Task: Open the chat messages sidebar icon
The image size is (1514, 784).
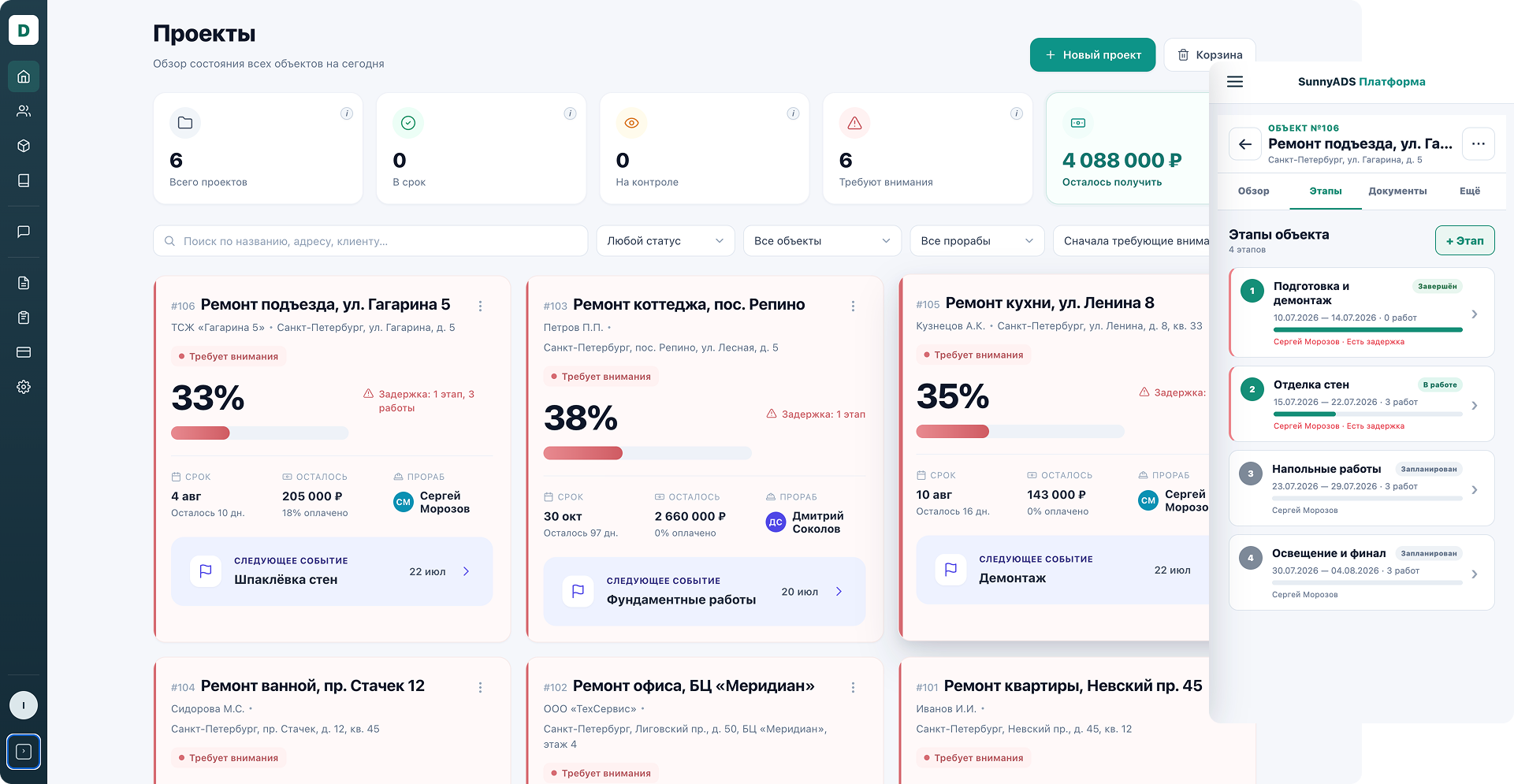Action: [x=24, y=232]
